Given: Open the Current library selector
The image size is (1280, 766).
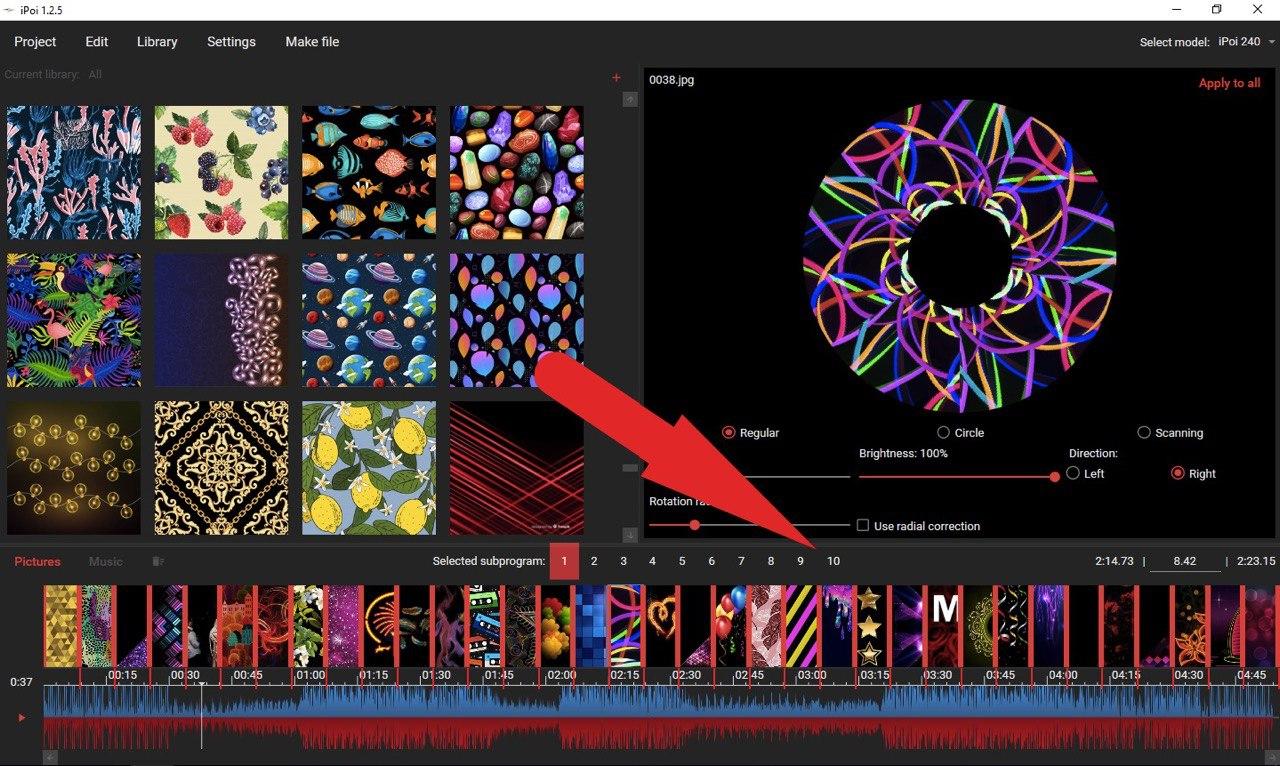Looking at the screenshot, I should click(x=53, y=75).
